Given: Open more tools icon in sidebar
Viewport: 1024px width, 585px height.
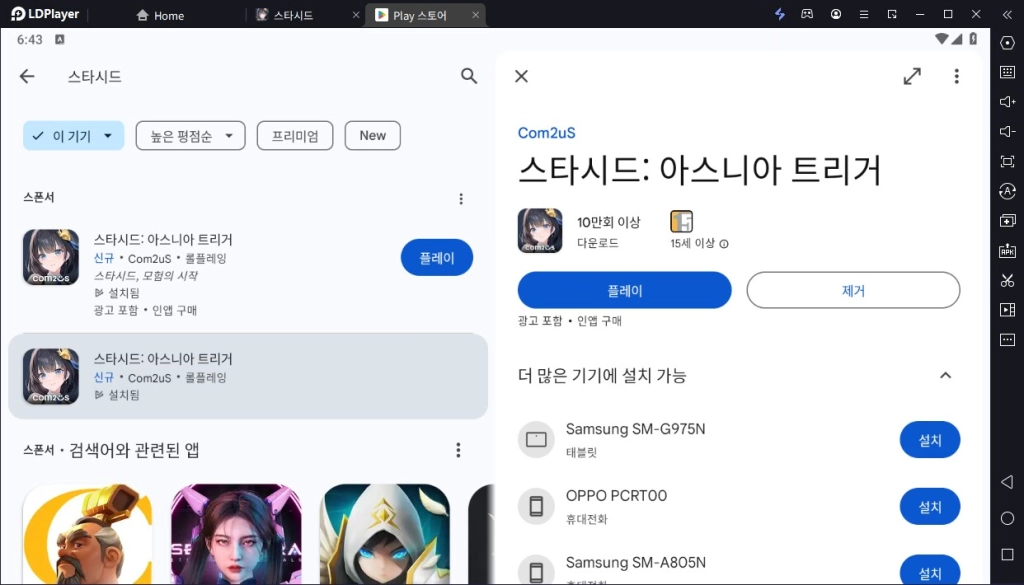Looking at the screenshot, I should (x=1007, y=340).
